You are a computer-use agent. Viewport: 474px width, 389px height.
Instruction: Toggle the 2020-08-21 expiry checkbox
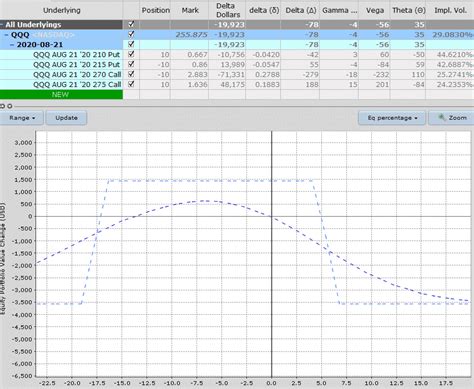tap(131, 44)
